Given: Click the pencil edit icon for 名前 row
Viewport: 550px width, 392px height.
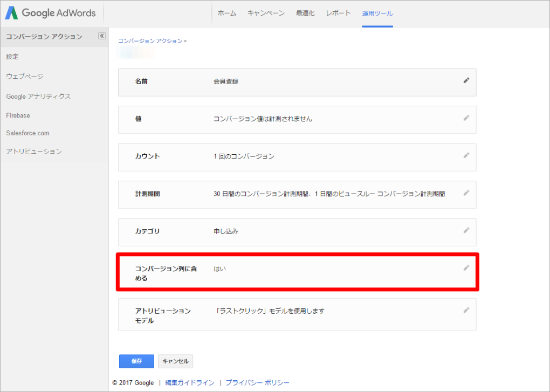Looking at the screenshot, I should pyautogui.click(x=466, y=80).
